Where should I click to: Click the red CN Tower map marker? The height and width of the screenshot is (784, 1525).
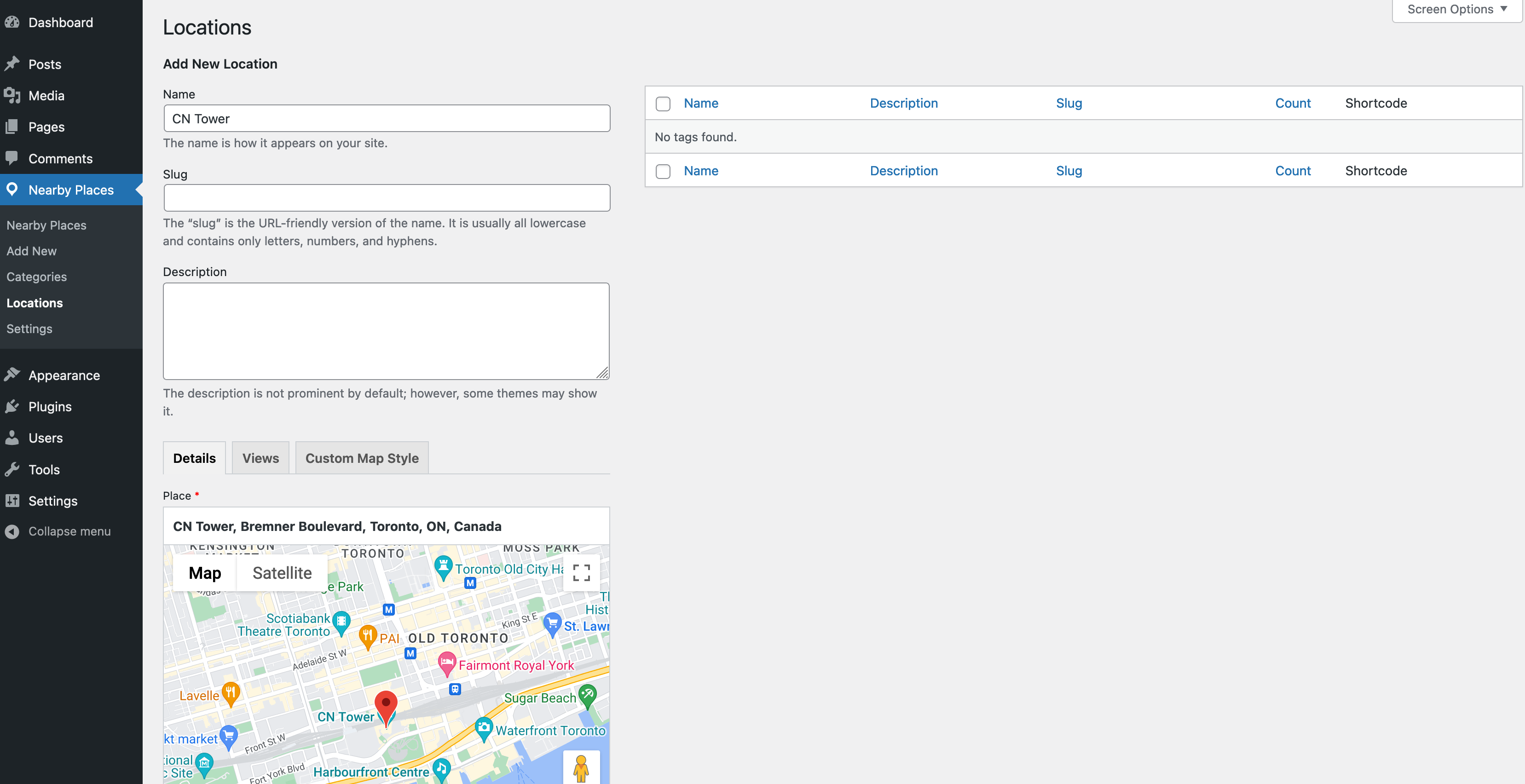tap(386, 708)
